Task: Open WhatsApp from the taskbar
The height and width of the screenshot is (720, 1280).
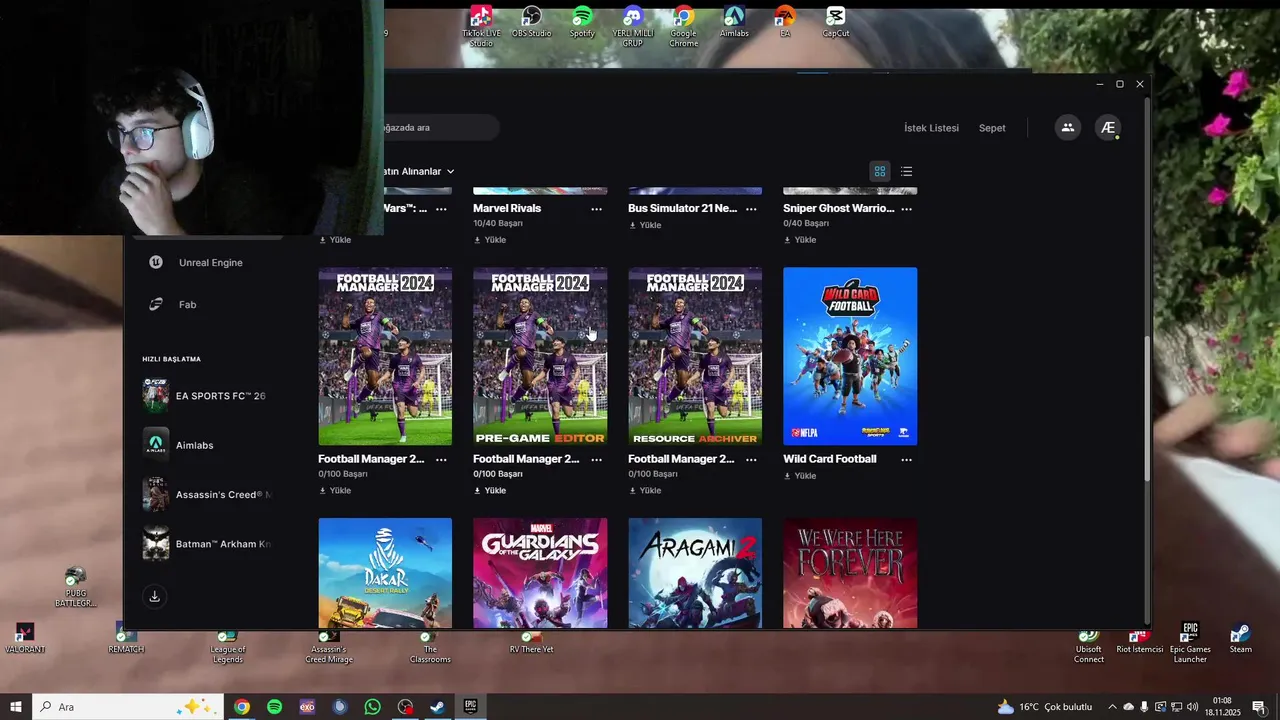Action: click(x=372, y=707)
